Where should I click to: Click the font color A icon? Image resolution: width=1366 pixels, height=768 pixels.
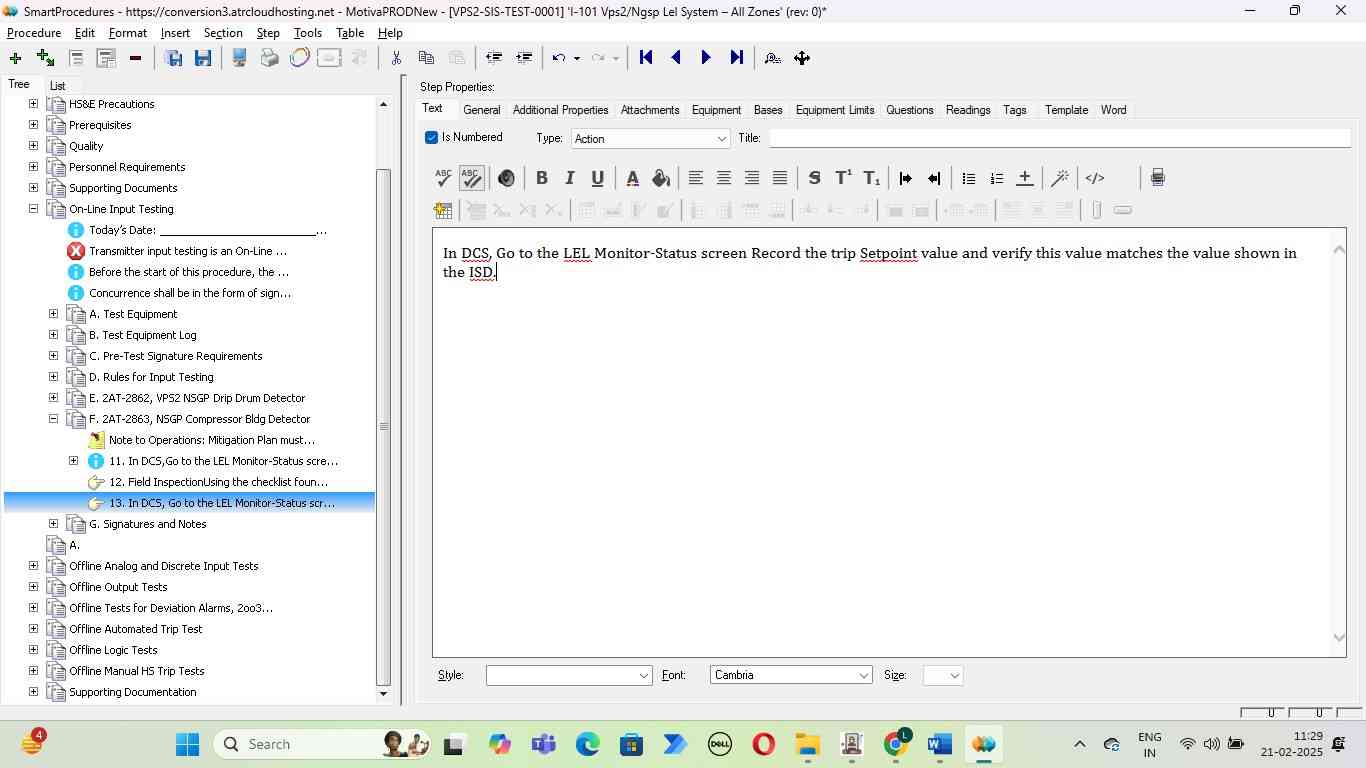[x=632, y=178]
